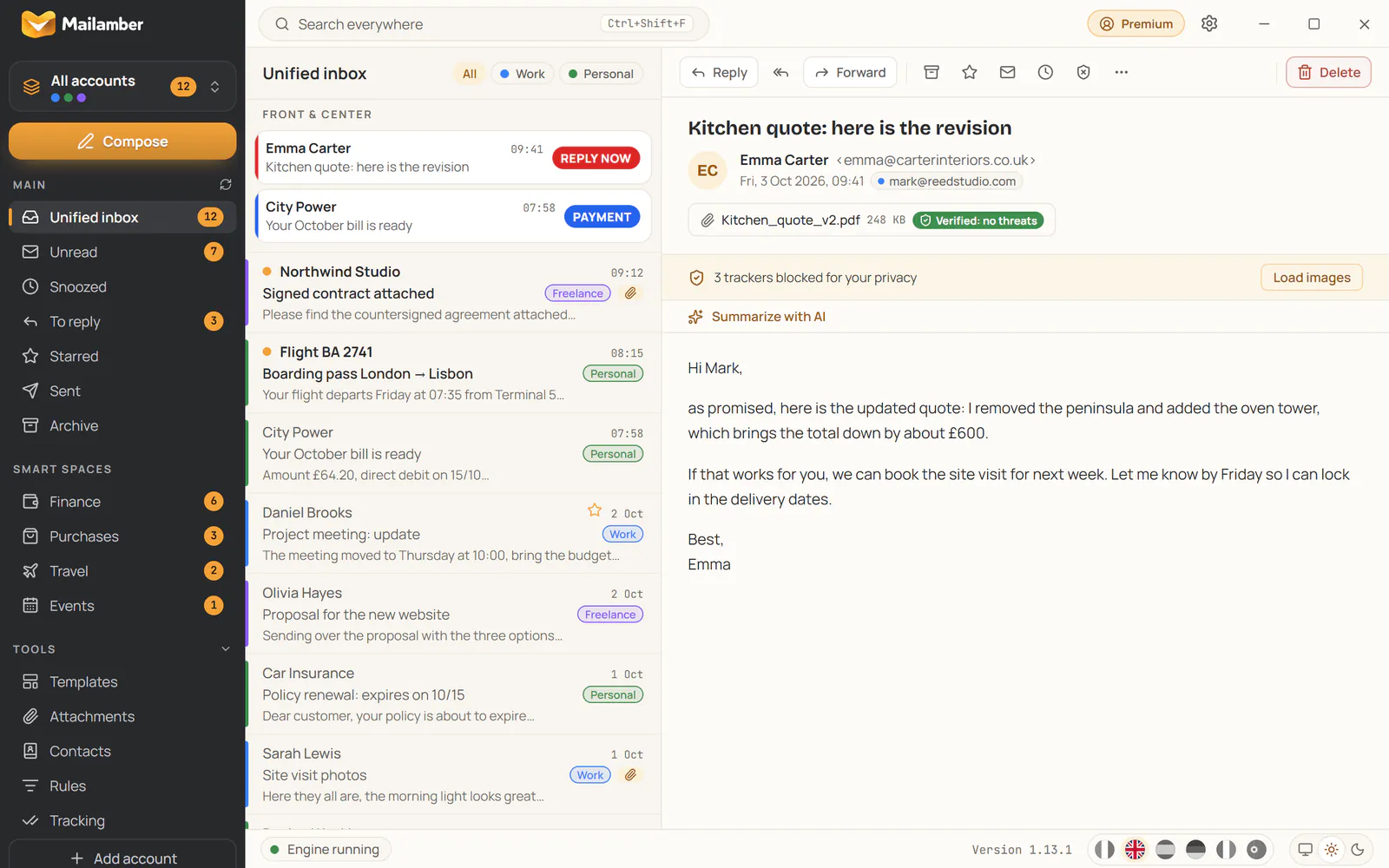Click Load images button

tap(1312, 278)
